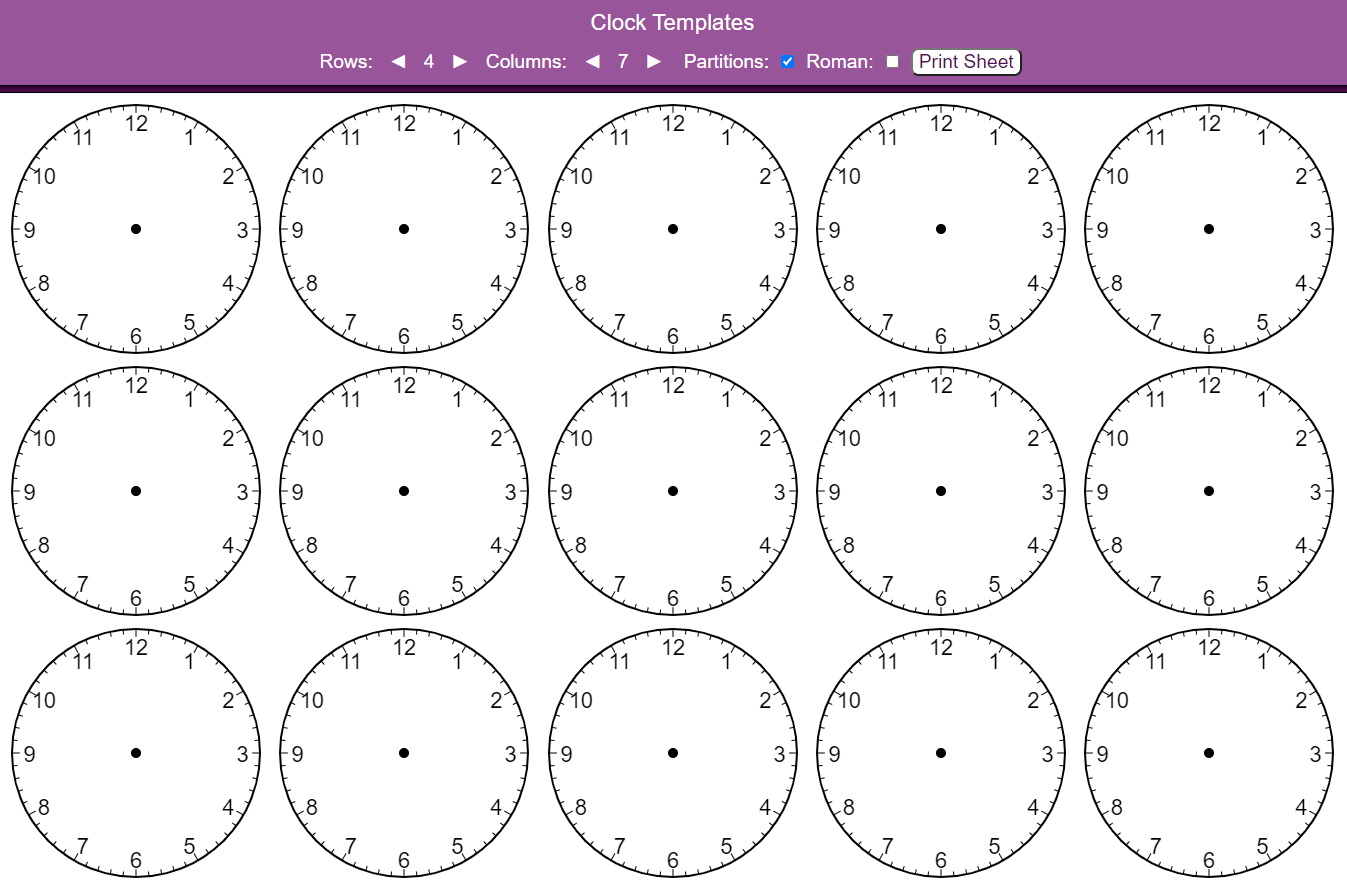1347x884 pixels.
Task: Click the Rows stepper control group
Action: 428,61
